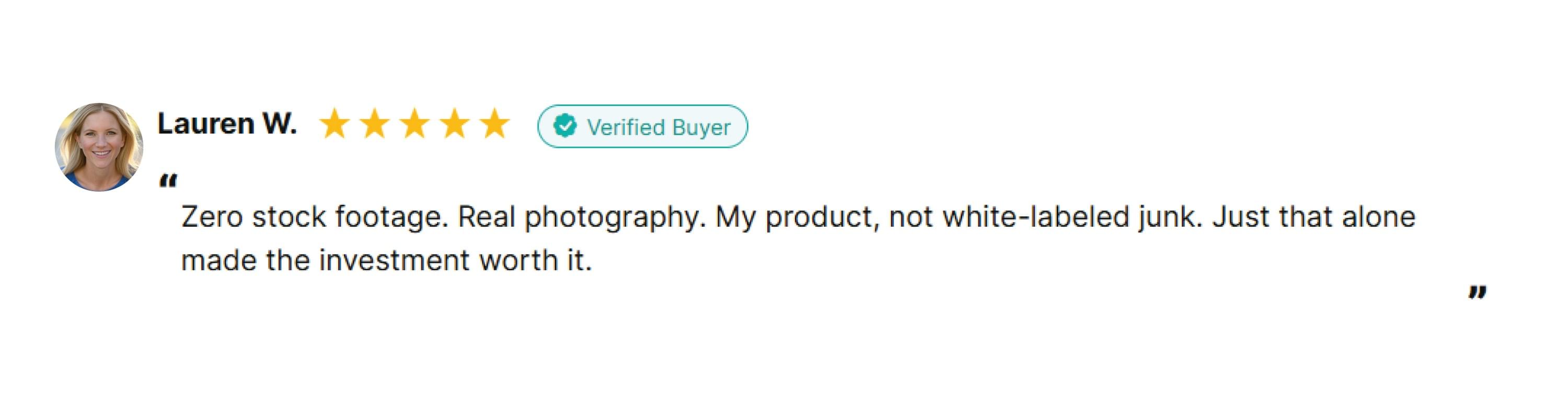Select the fourth gold rating star
Viewport: 1568px width, 395px height.
tap(455, 123)
